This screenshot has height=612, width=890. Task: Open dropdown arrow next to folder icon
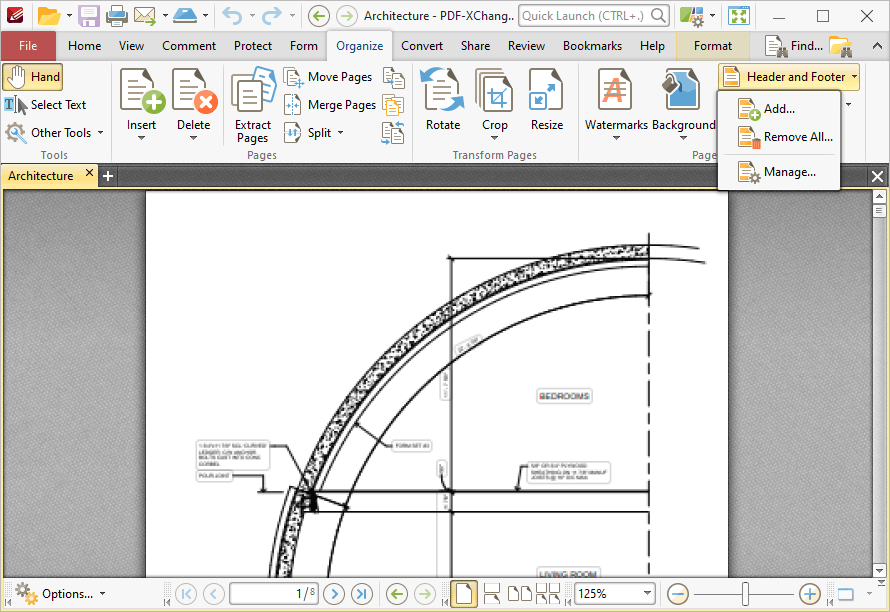click(69, 16)
